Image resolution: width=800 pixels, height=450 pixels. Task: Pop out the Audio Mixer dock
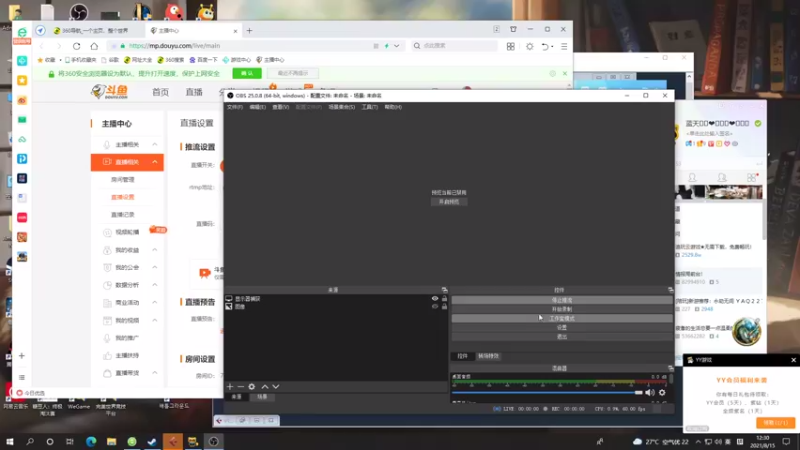click(x=670, y=368)
